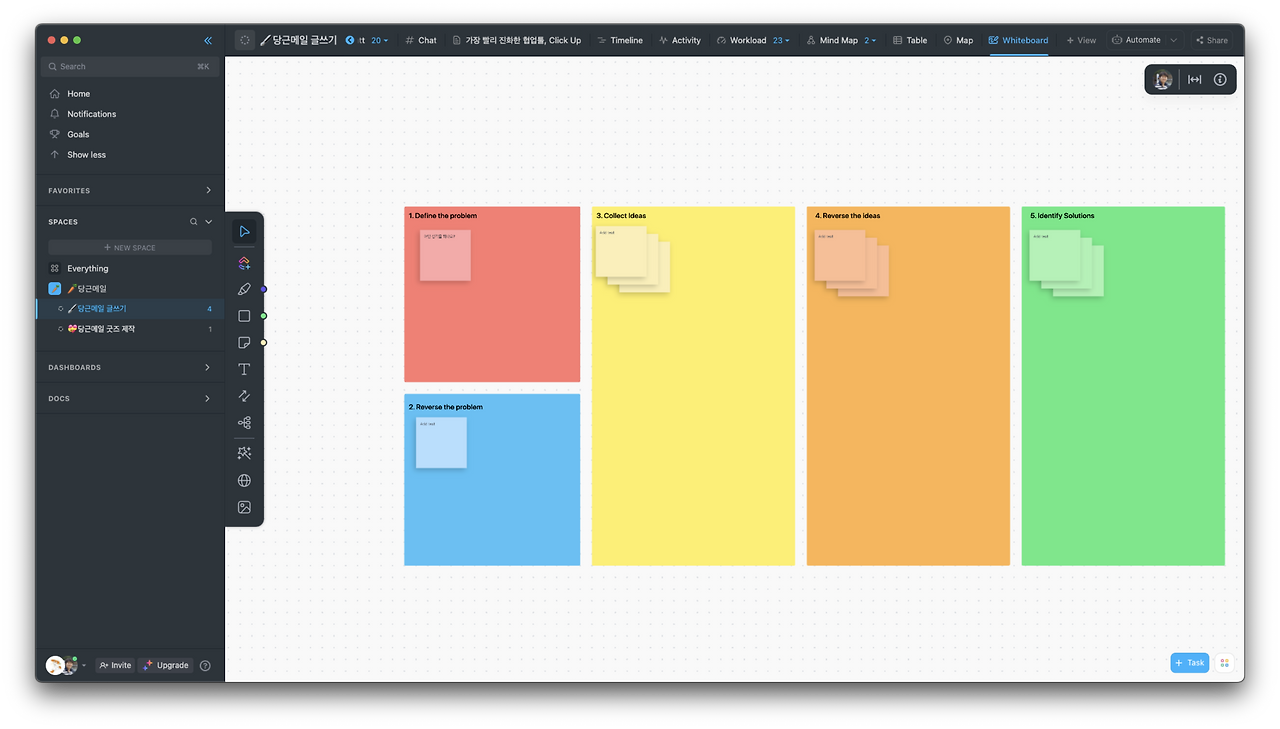The image size is (1280, 729).
Task: Select the connector arrows tool
Action: point(244,396)
